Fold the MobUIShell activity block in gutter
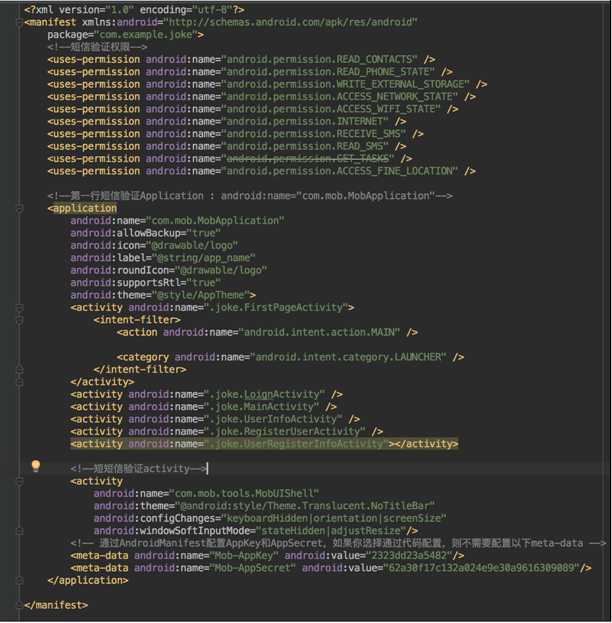 (19, 481)
